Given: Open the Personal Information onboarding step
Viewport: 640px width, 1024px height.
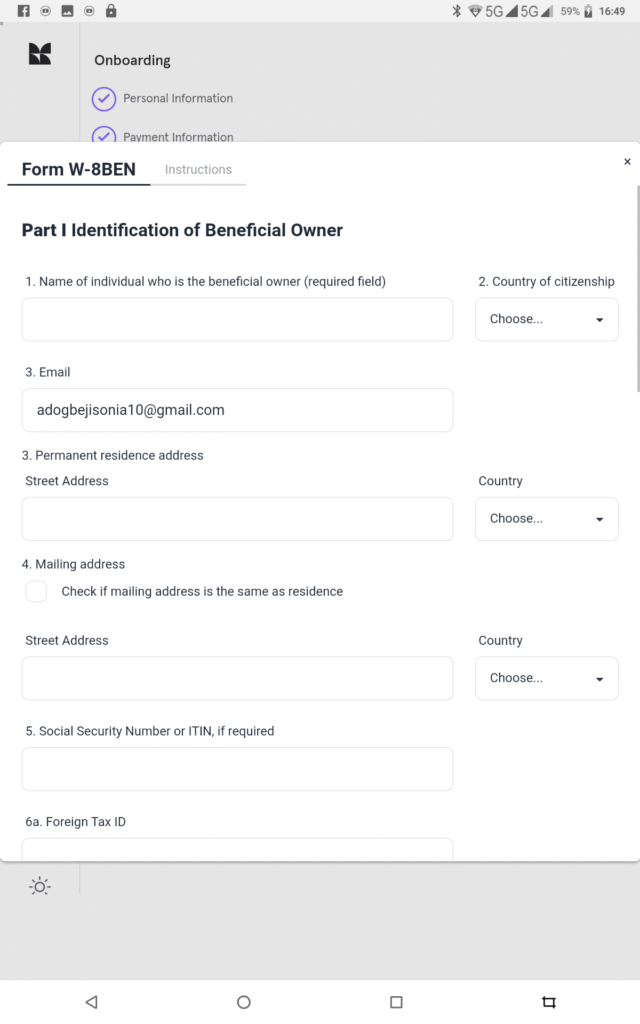Looking at the screenshot, I should click(x=178, y=99).
